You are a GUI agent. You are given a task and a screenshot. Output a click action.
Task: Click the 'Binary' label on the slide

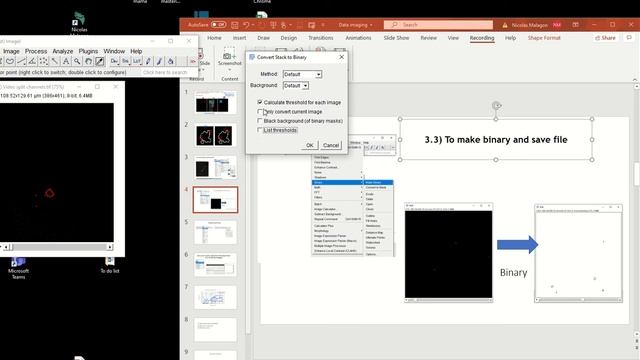(x=513, y=273)
